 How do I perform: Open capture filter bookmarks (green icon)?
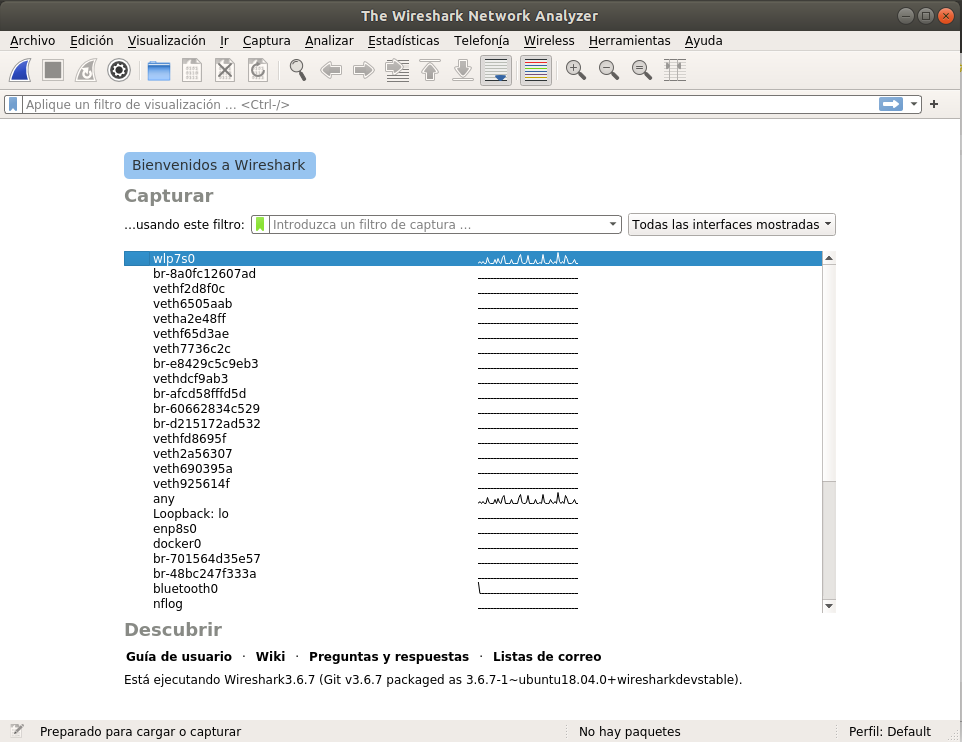[260, 225]
